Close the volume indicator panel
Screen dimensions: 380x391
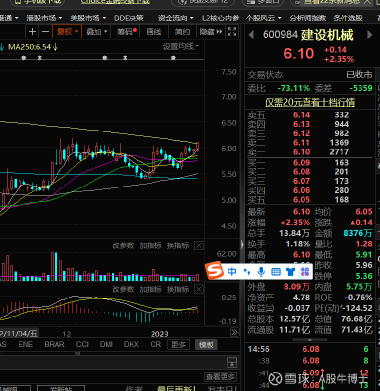(199, 246)
